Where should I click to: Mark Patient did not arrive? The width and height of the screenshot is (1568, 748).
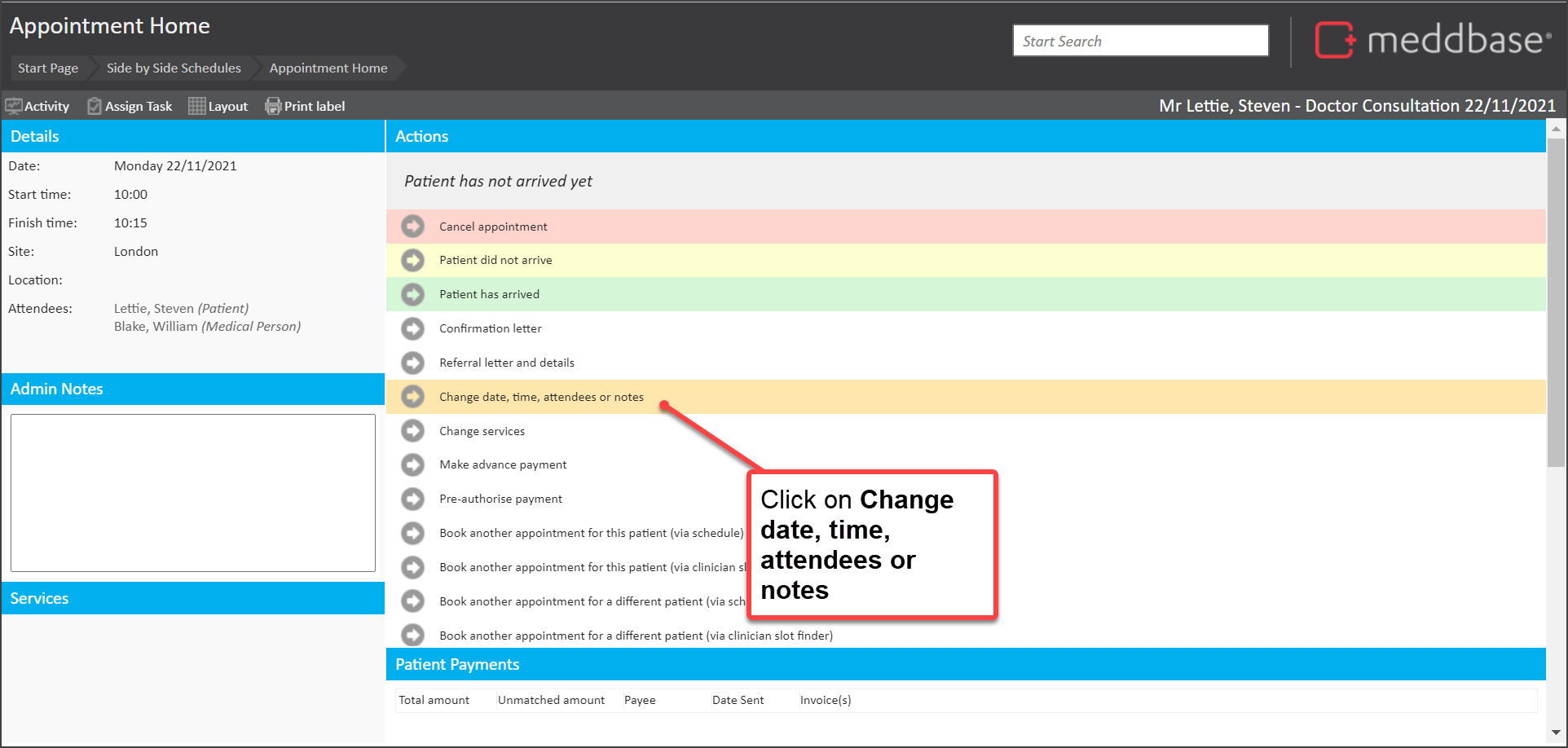click(x=496, y=260)
